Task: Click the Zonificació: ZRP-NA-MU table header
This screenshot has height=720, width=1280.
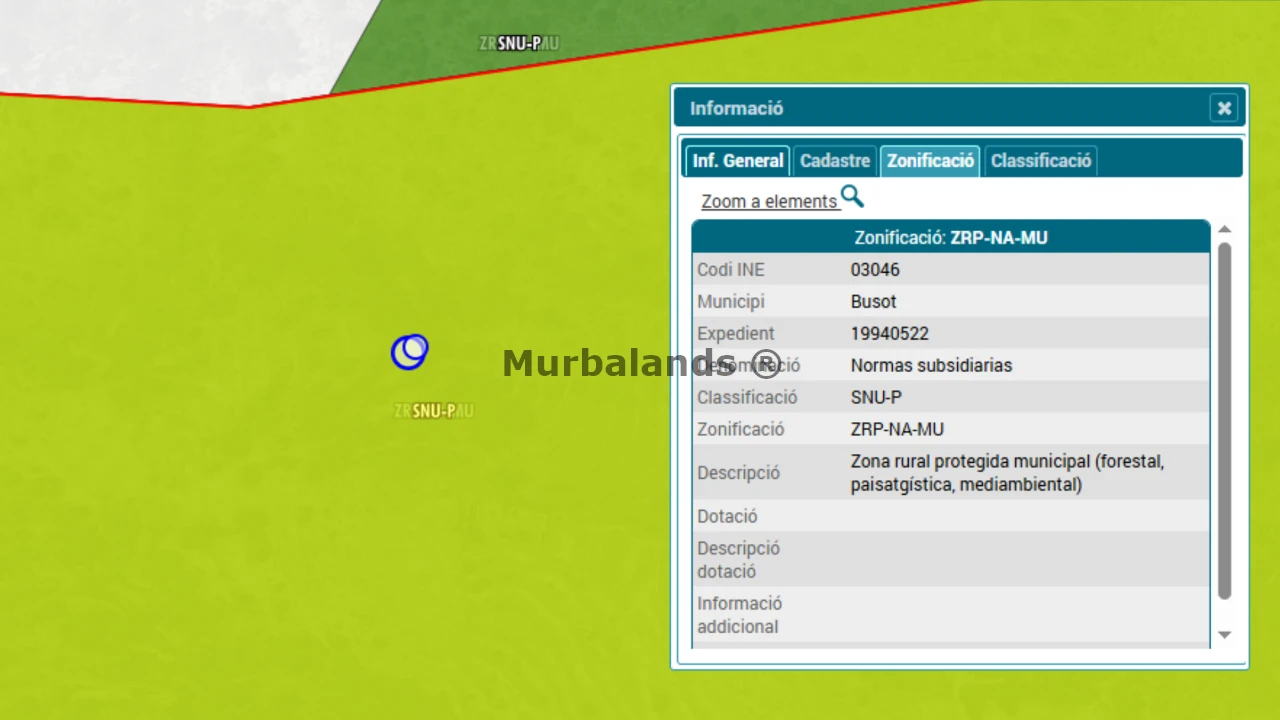Action: [x=951, y=237]
